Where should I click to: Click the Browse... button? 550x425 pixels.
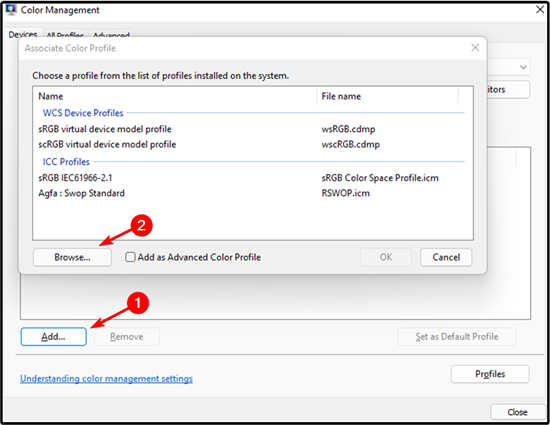[72, 257]
